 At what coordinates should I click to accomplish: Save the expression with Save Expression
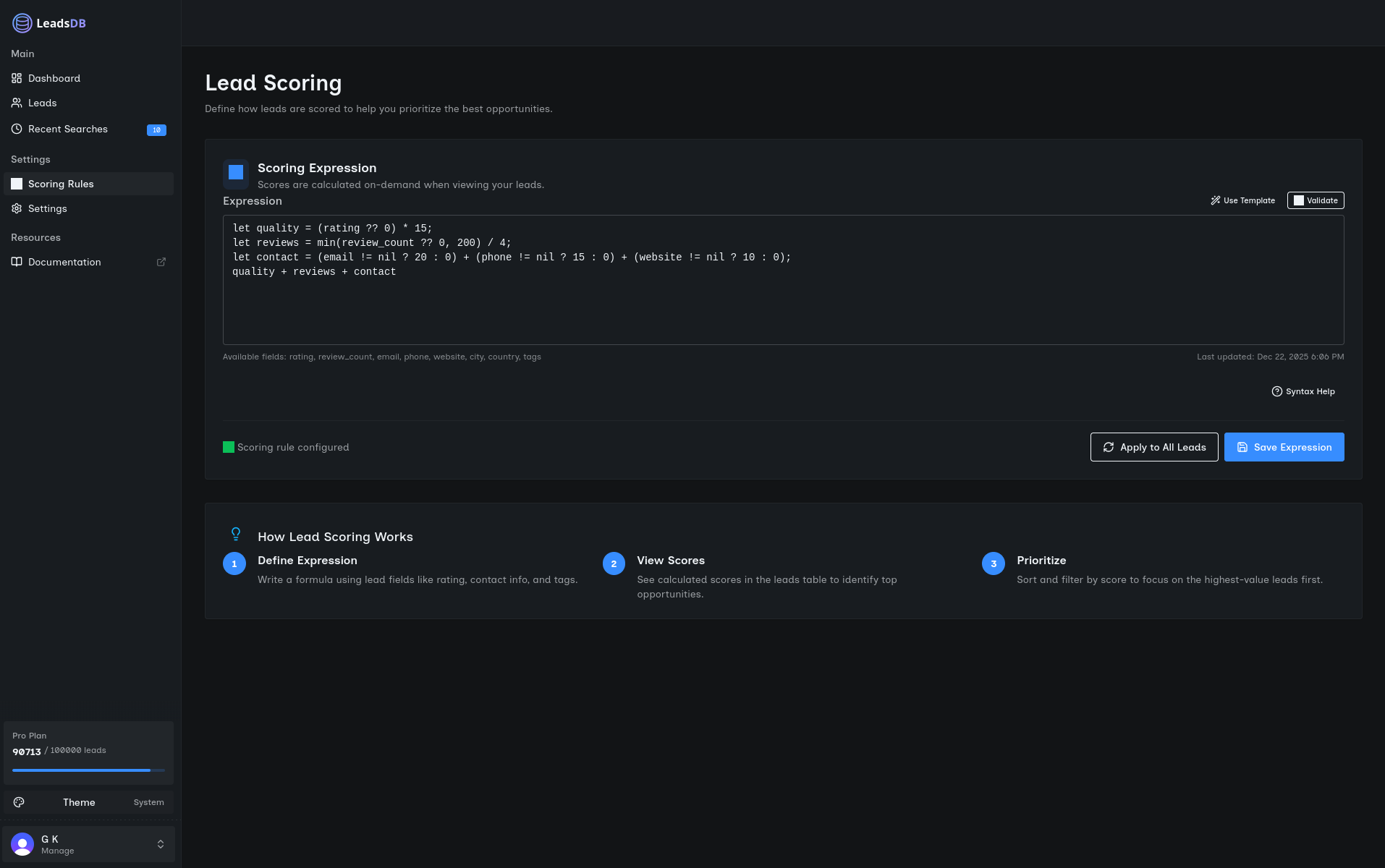(1284, 447)
